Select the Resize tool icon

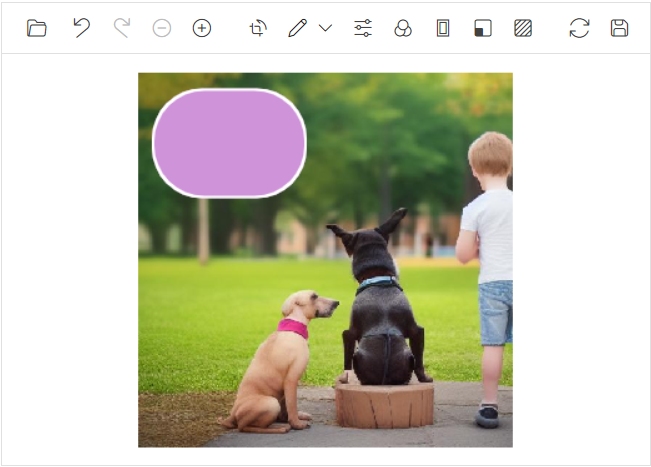483,28
